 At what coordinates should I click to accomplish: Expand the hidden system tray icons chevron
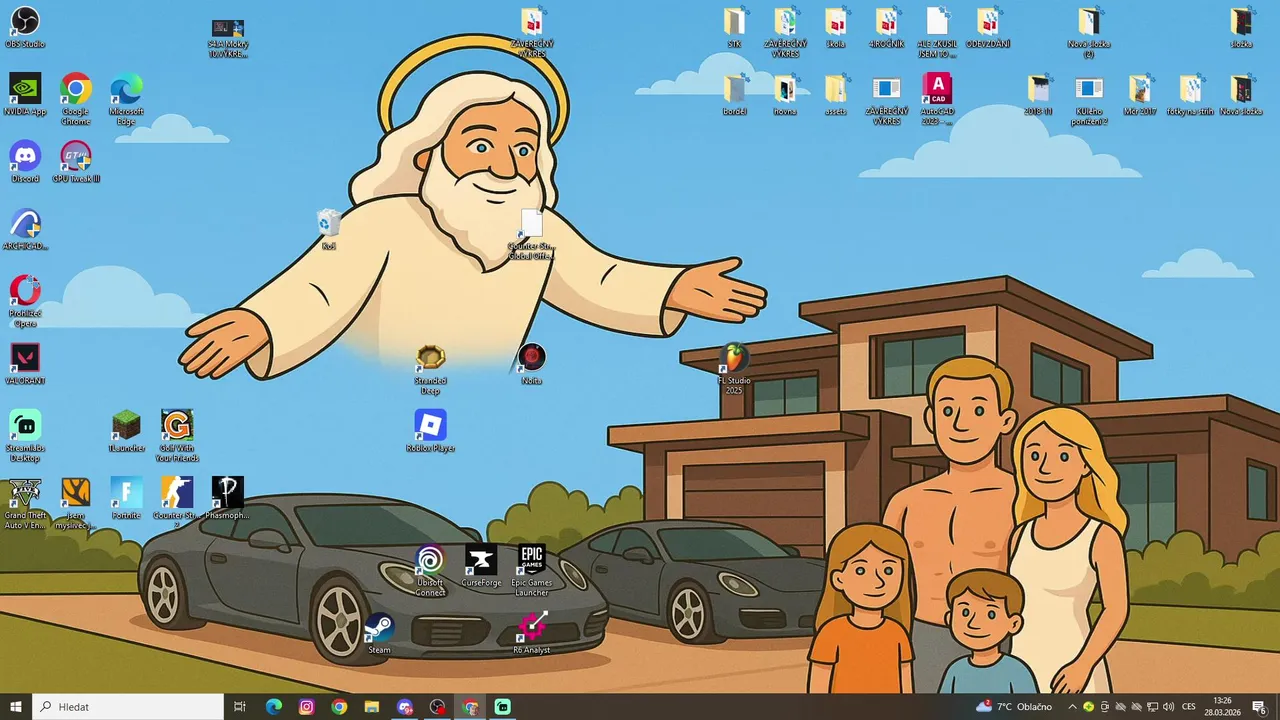pyautogui.click(x=1072, y=707)
